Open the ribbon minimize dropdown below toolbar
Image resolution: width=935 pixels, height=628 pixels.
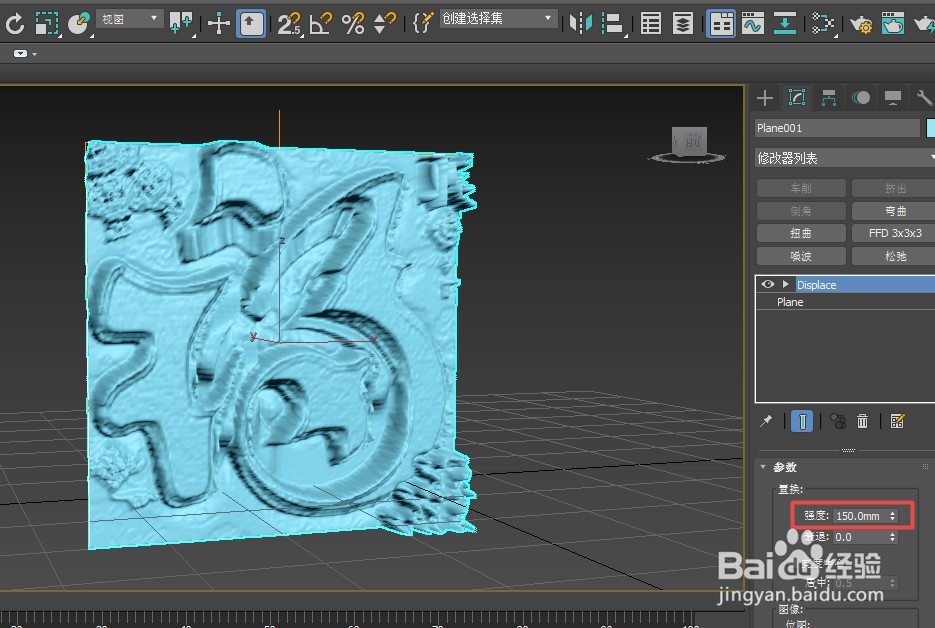[x=25, y=54]
